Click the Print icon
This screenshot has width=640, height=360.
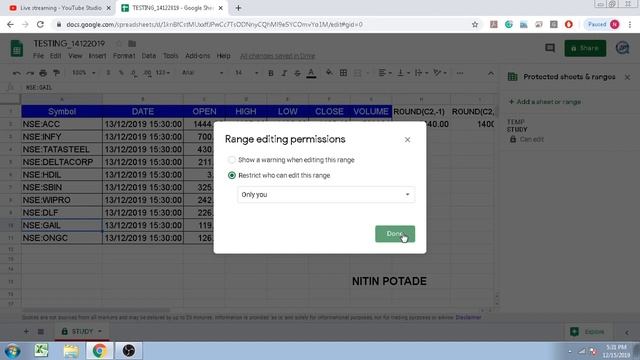[43, 73]
